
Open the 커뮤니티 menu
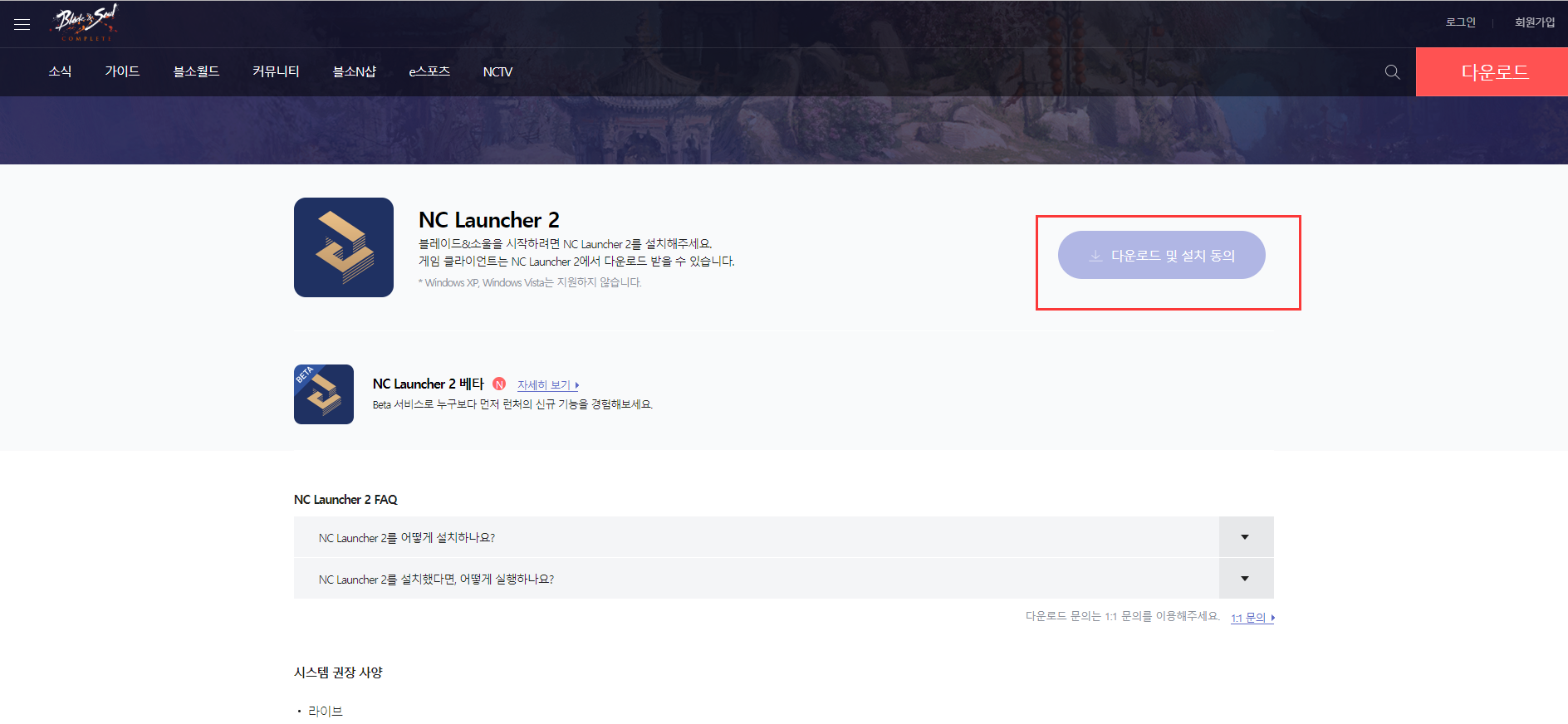[276, 72]
